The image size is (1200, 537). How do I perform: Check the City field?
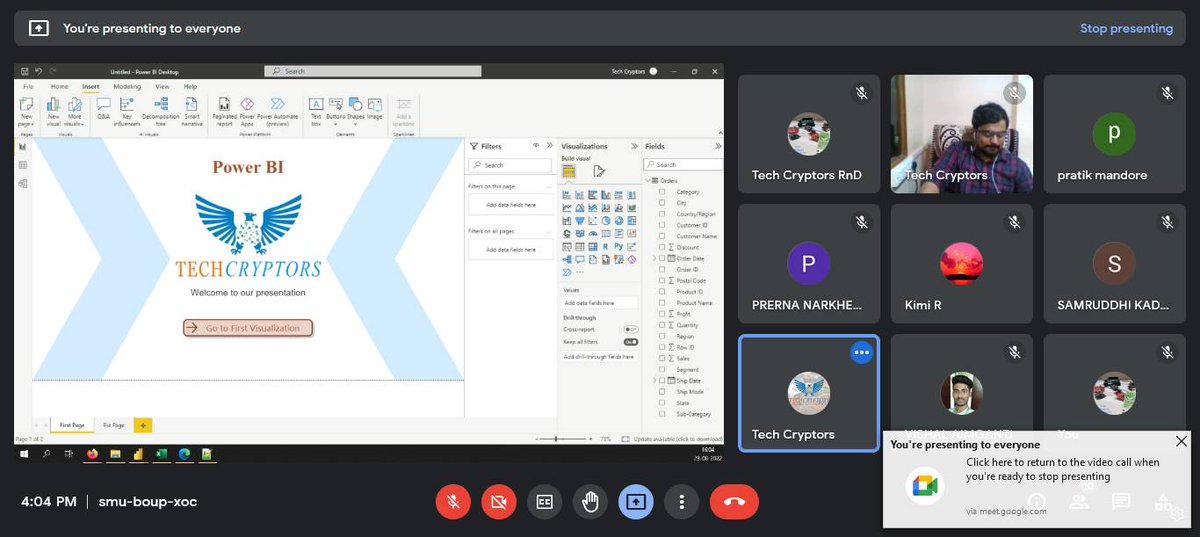(662, 203)
